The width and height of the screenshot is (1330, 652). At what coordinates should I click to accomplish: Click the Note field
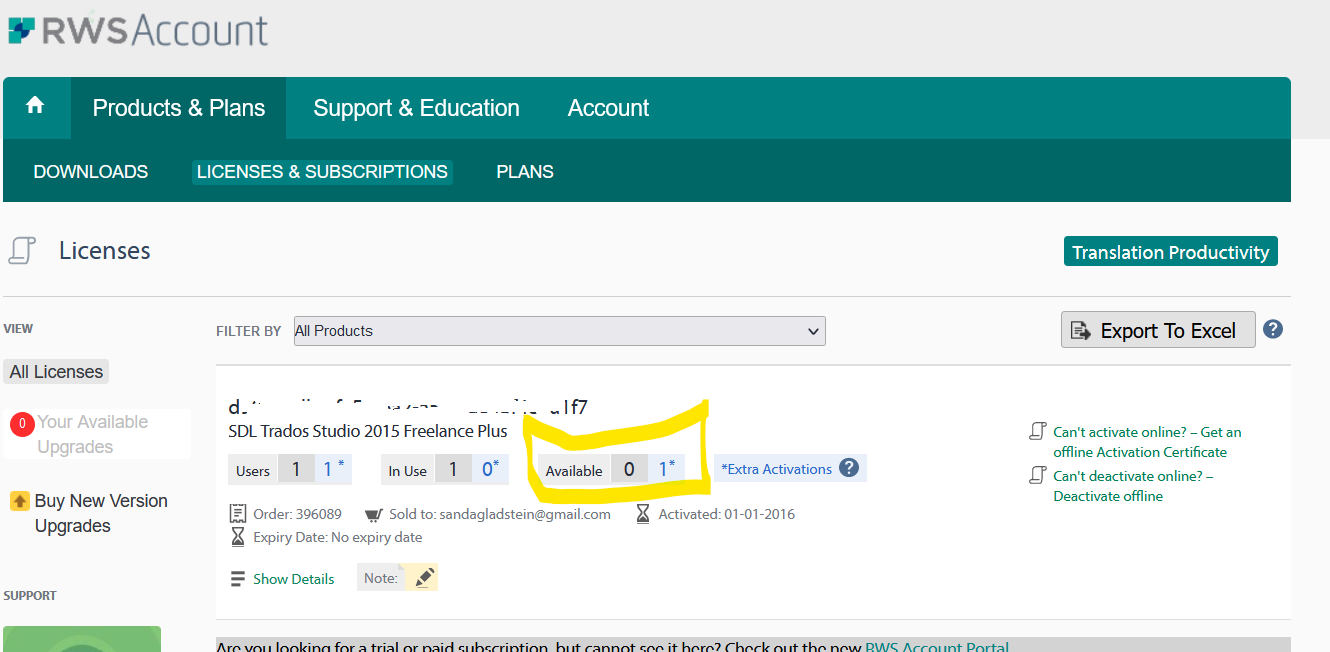(397, 578)
